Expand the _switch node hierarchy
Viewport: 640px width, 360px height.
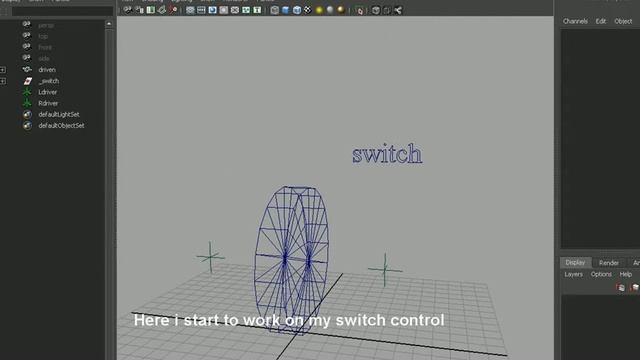click(3, 81)
